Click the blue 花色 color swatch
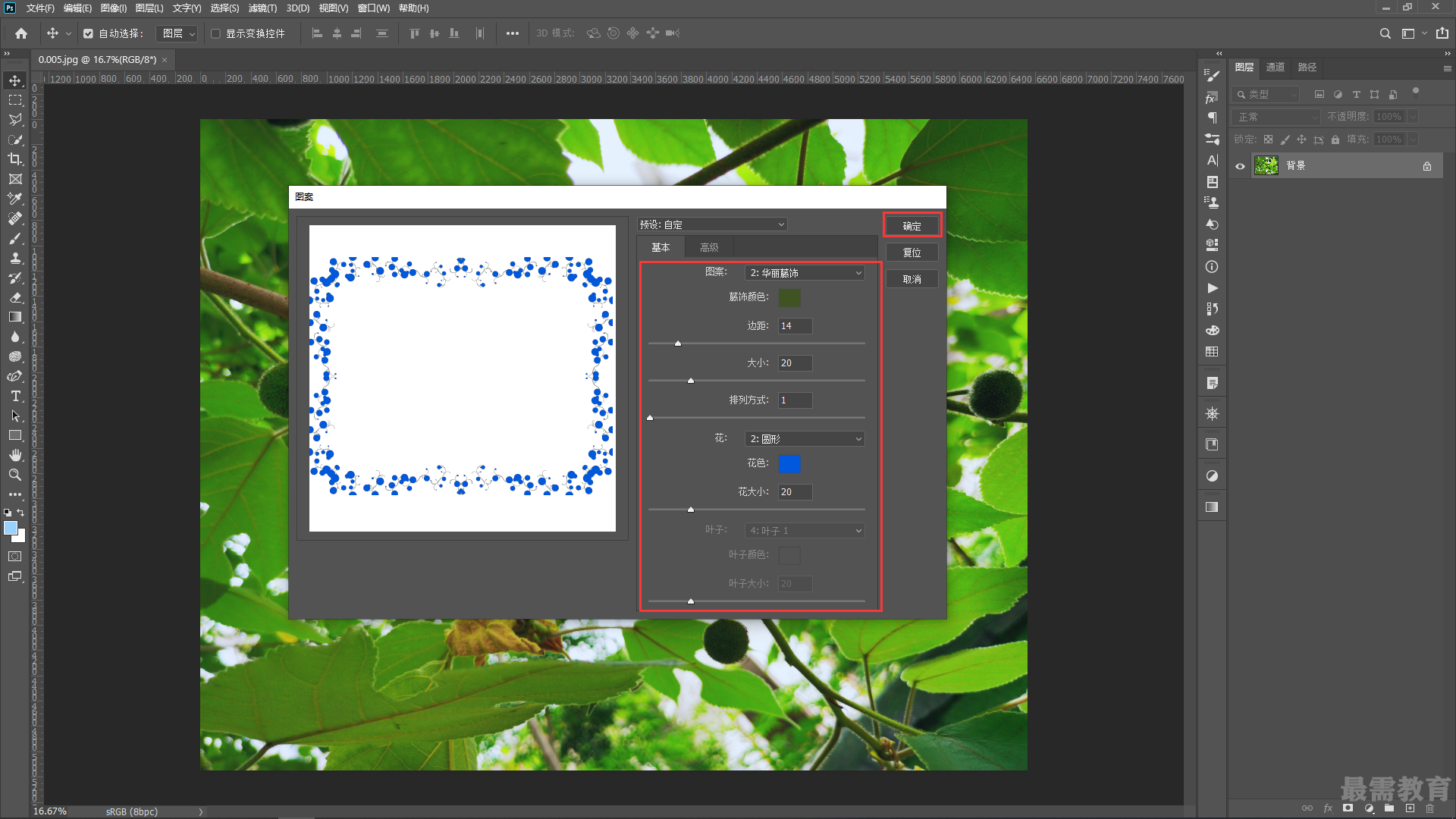1456x819 pixels. (789, 464)
